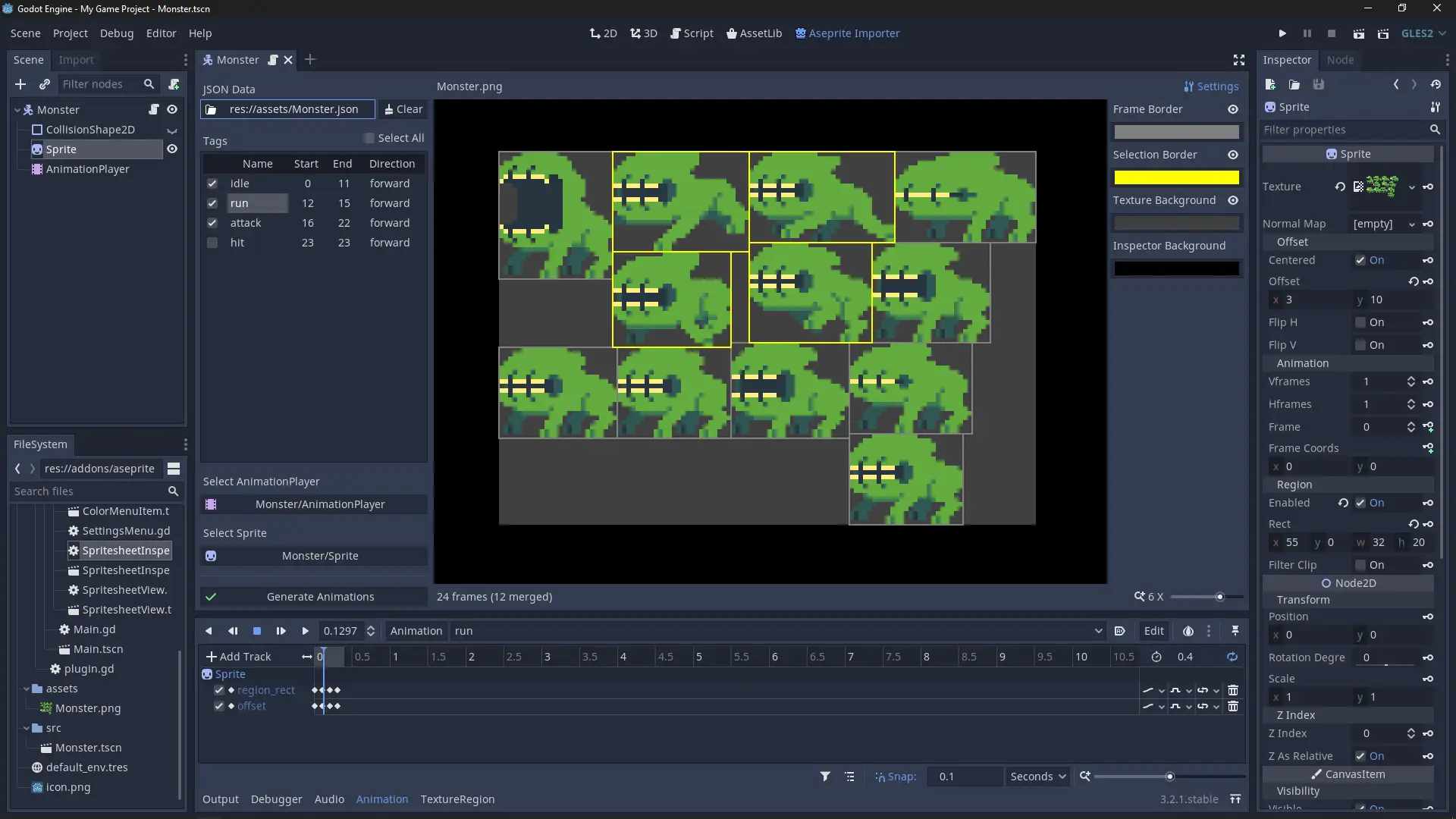Click Add Track button
The width and height of the screenshot is (1456, 819).
coord(239,657)
